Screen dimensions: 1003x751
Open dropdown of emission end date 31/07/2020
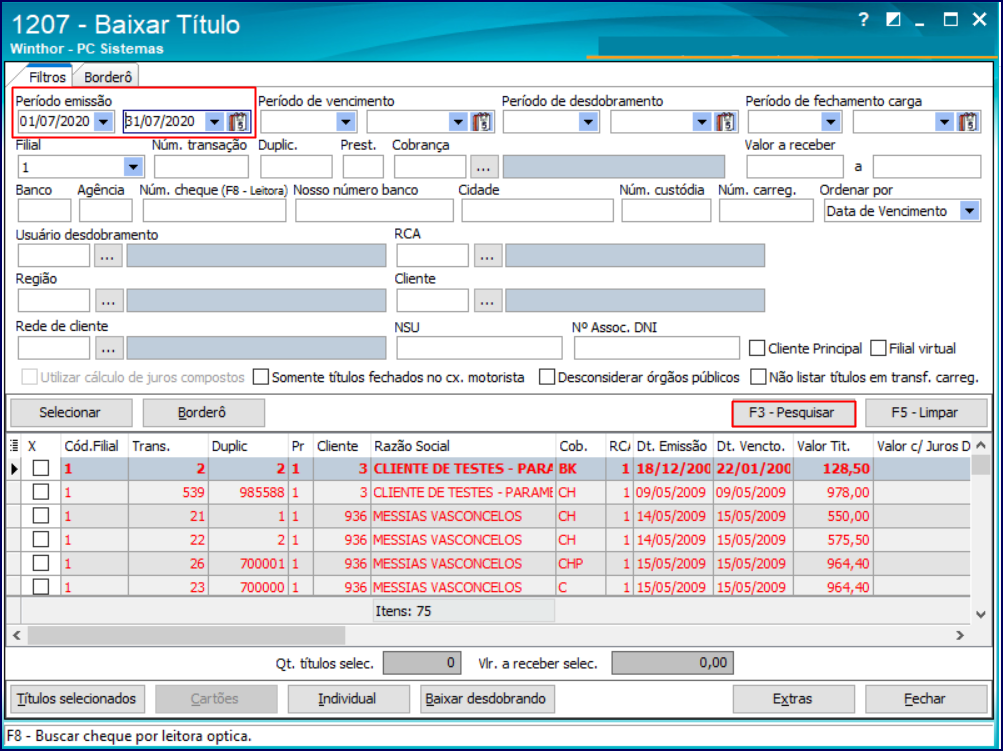(x=215, y=122)
